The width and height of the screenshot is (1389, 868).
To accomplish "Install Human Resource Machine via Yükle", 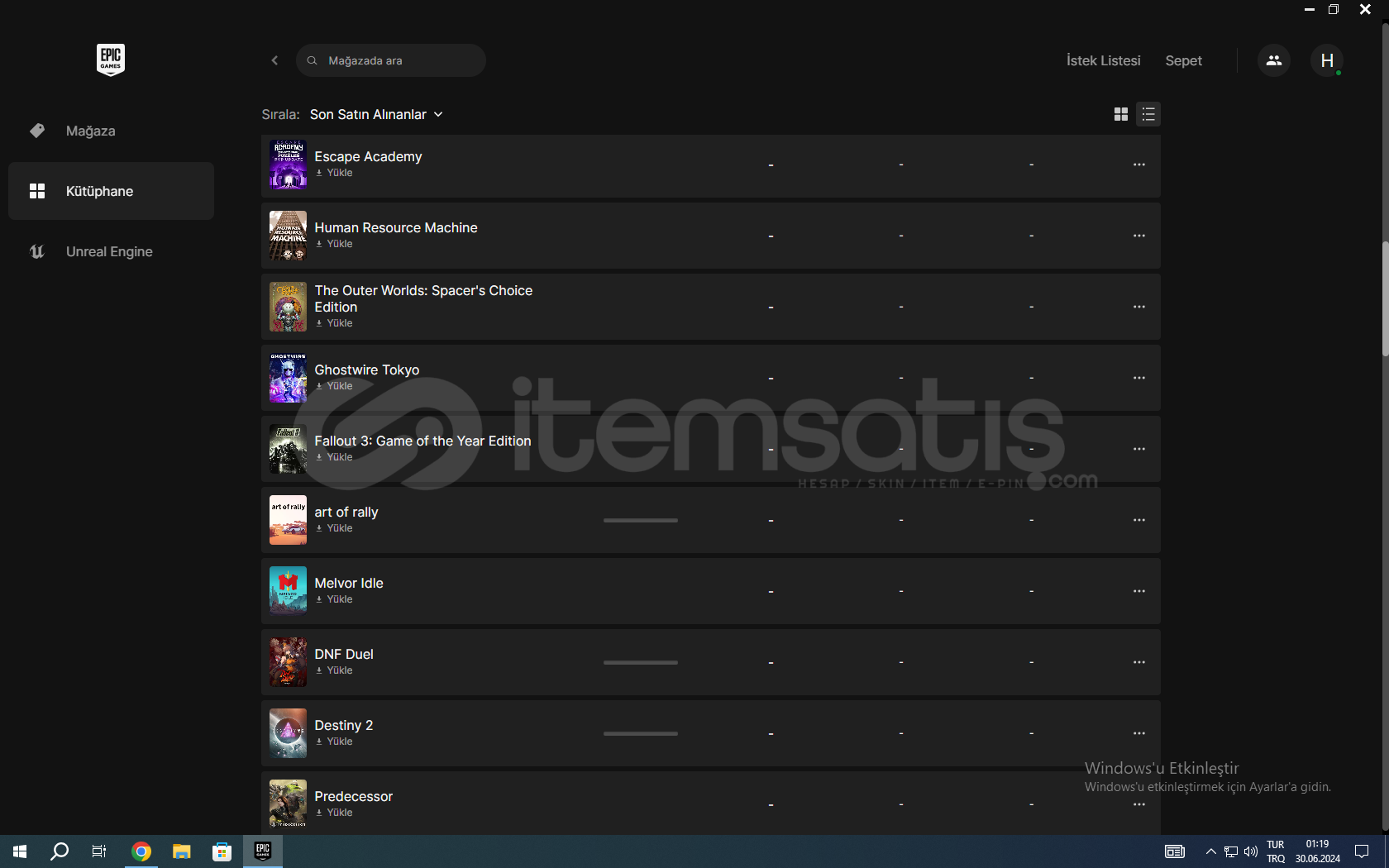I will click(x=334, y=244).
